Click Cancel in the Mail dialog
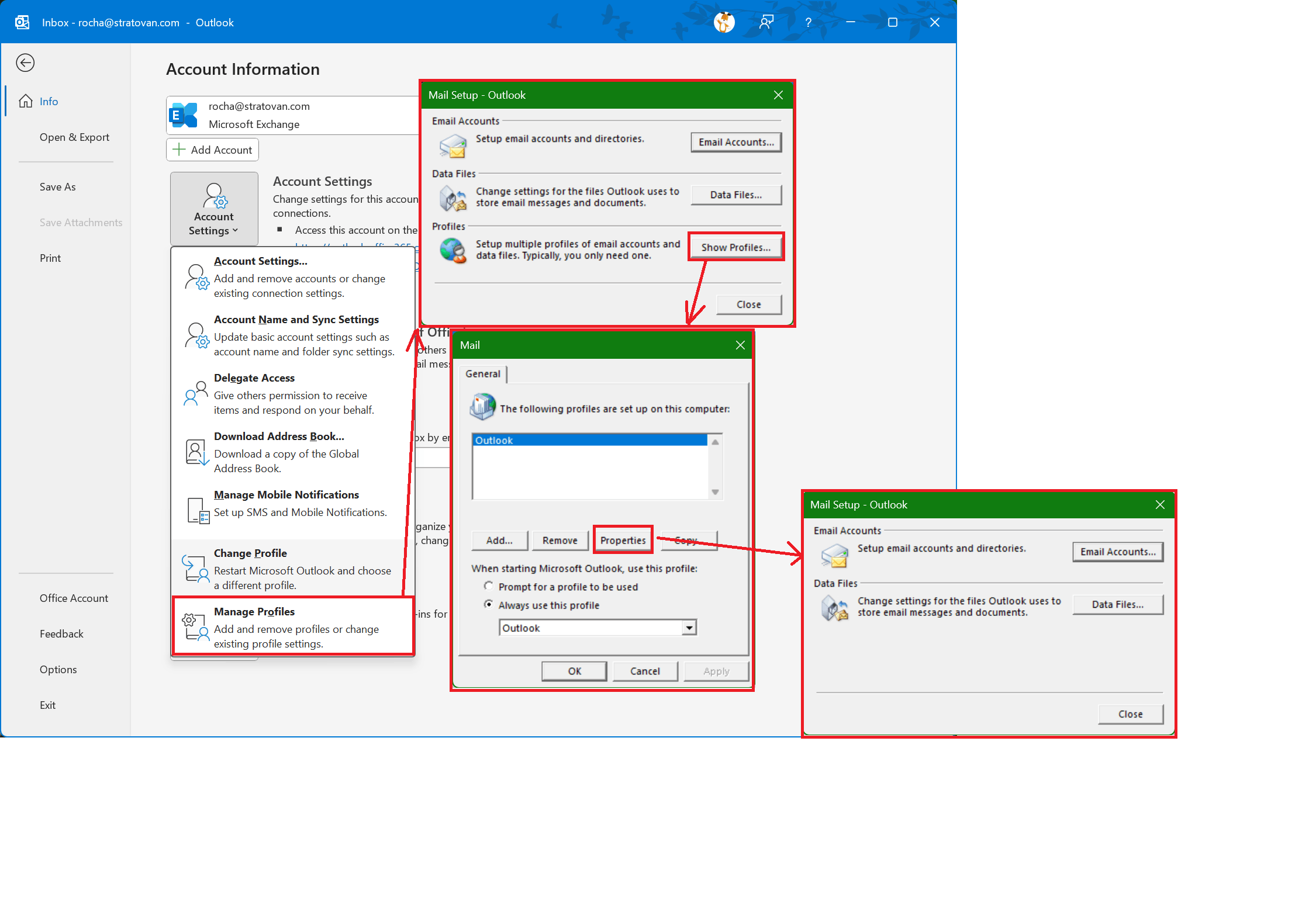This screenshot has width=1316, height=897. tap(645, 671)
